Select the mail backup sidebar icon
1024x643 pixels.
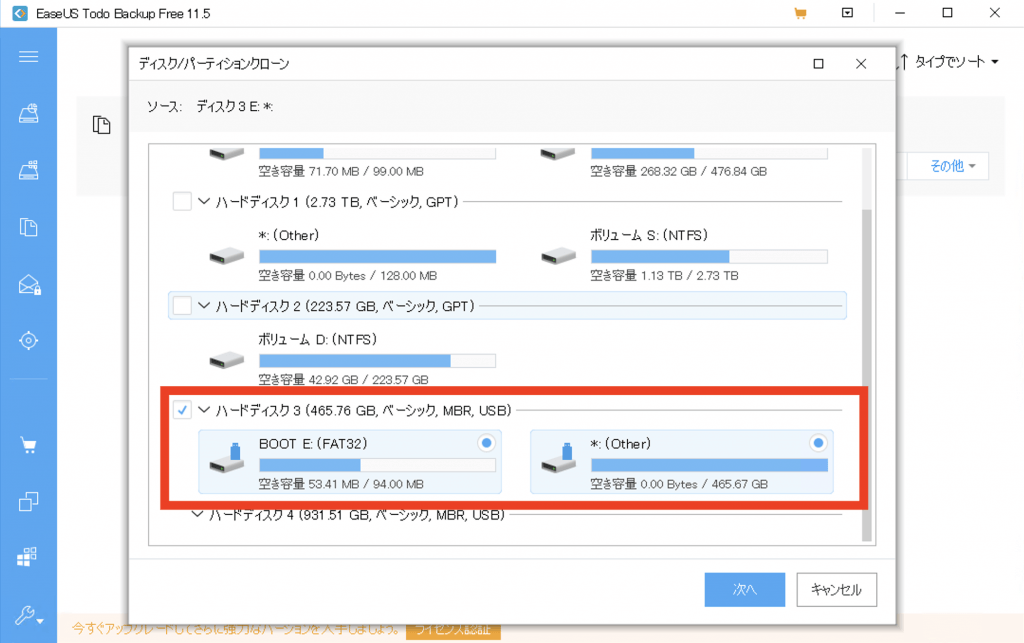(x=28, y=285)
